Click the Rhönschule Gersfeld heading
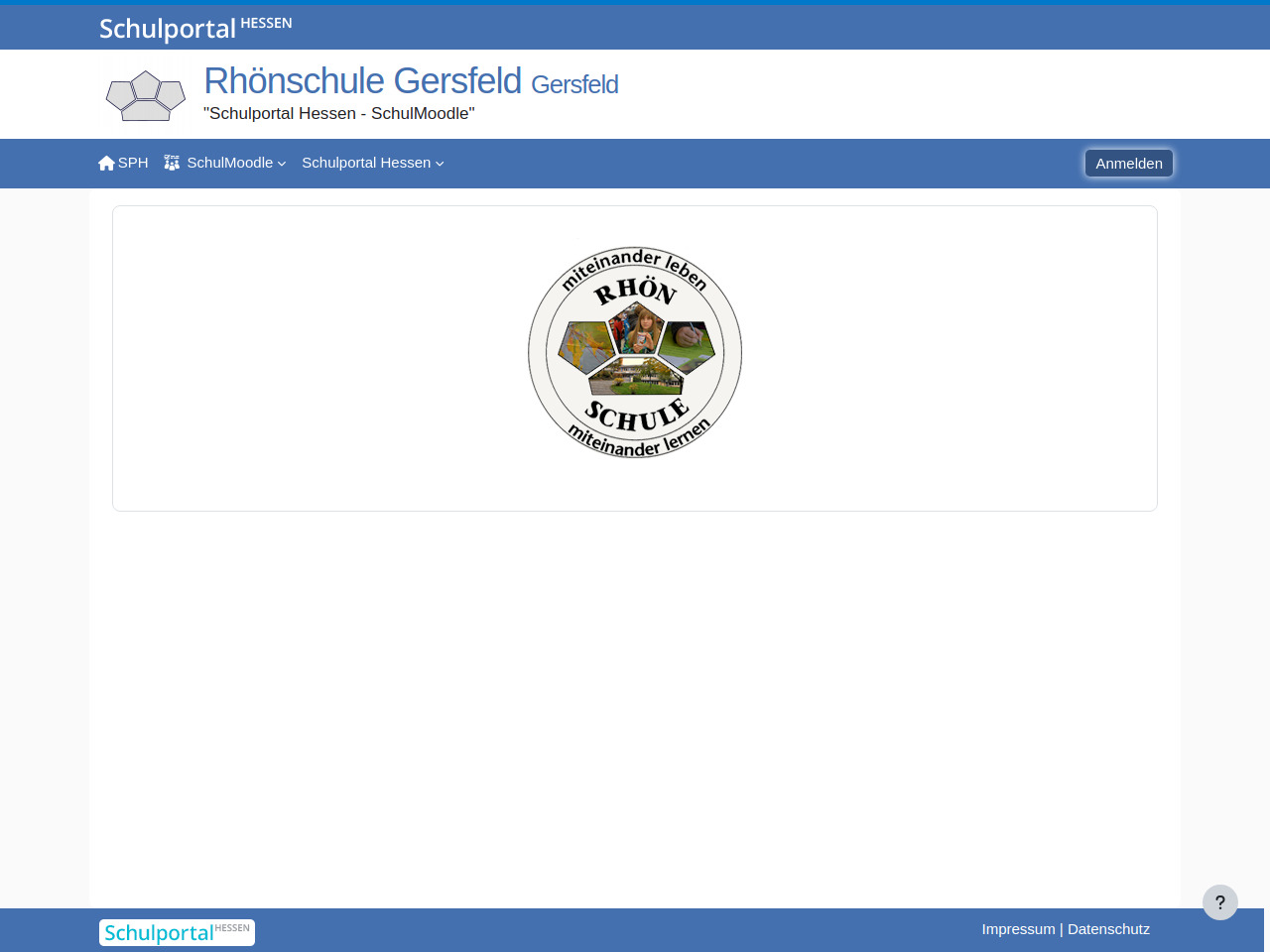Screen dimensions: 1270x952 (362, 81)
